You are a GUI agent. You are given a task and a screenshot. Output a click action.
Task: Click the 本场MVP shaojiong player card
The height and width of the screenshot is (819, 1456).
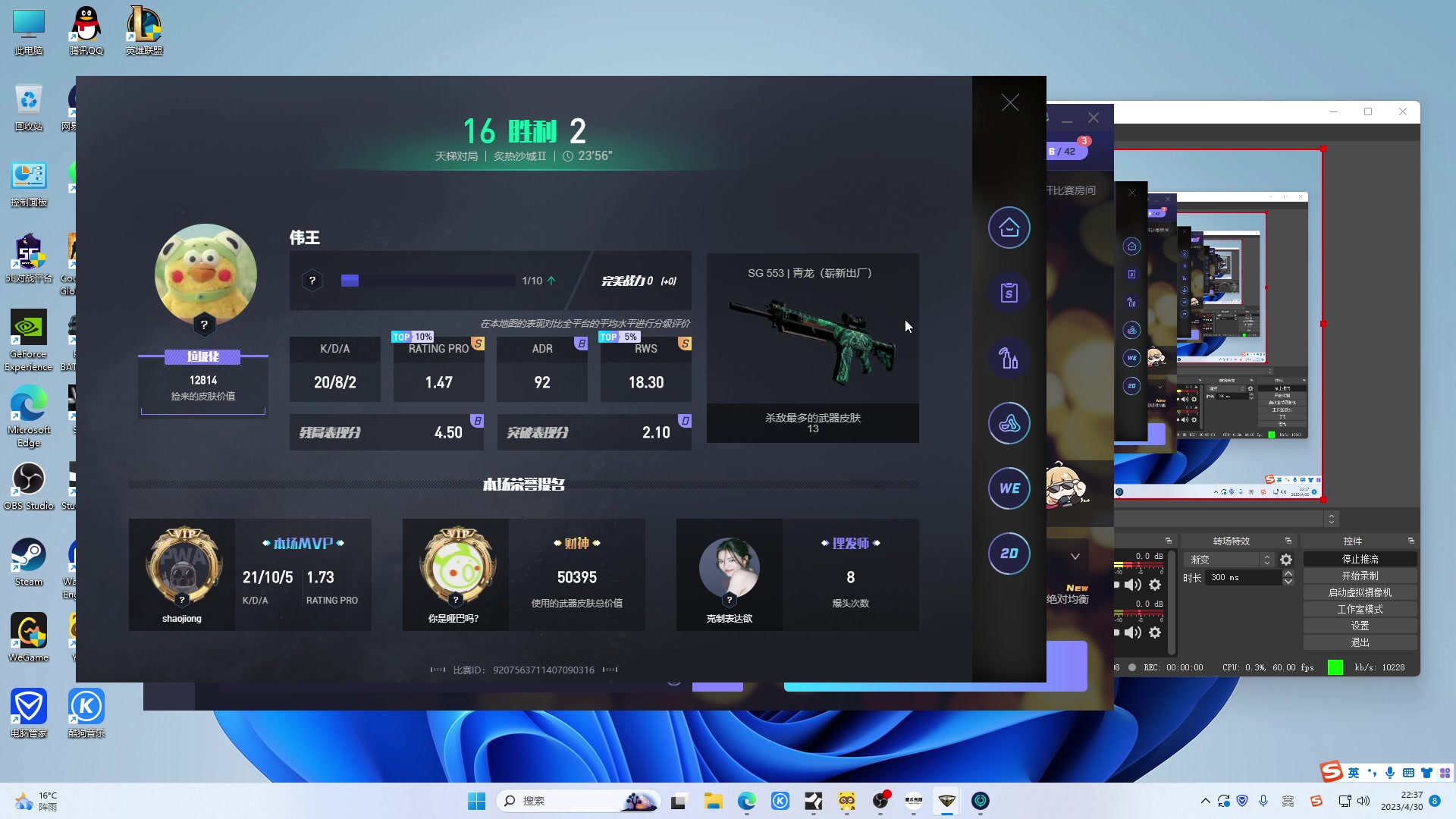[249, 575]
